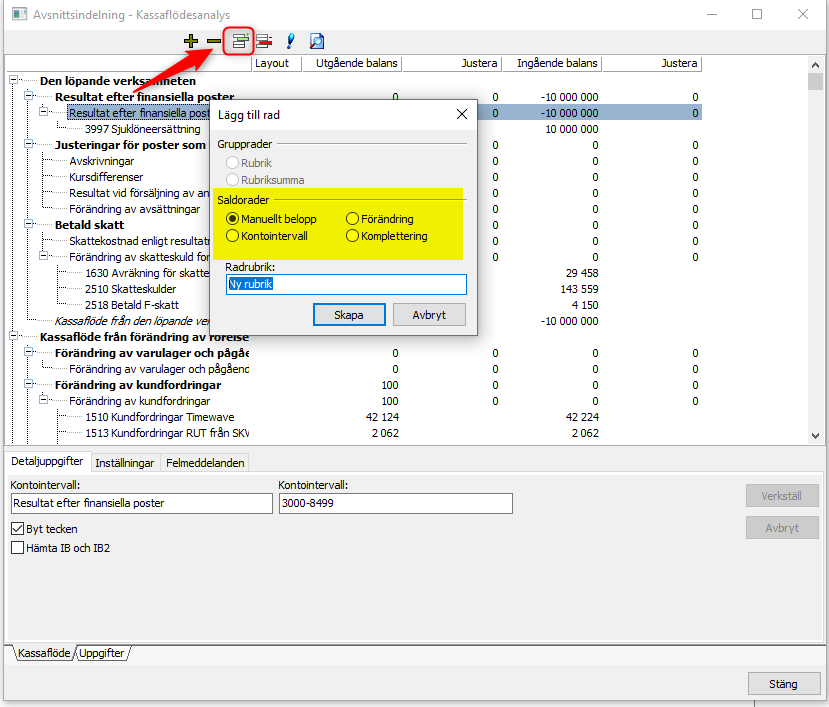
Task: Enable the Hämta IB och IB2 checkbox
Action: [x=17, y=548]
